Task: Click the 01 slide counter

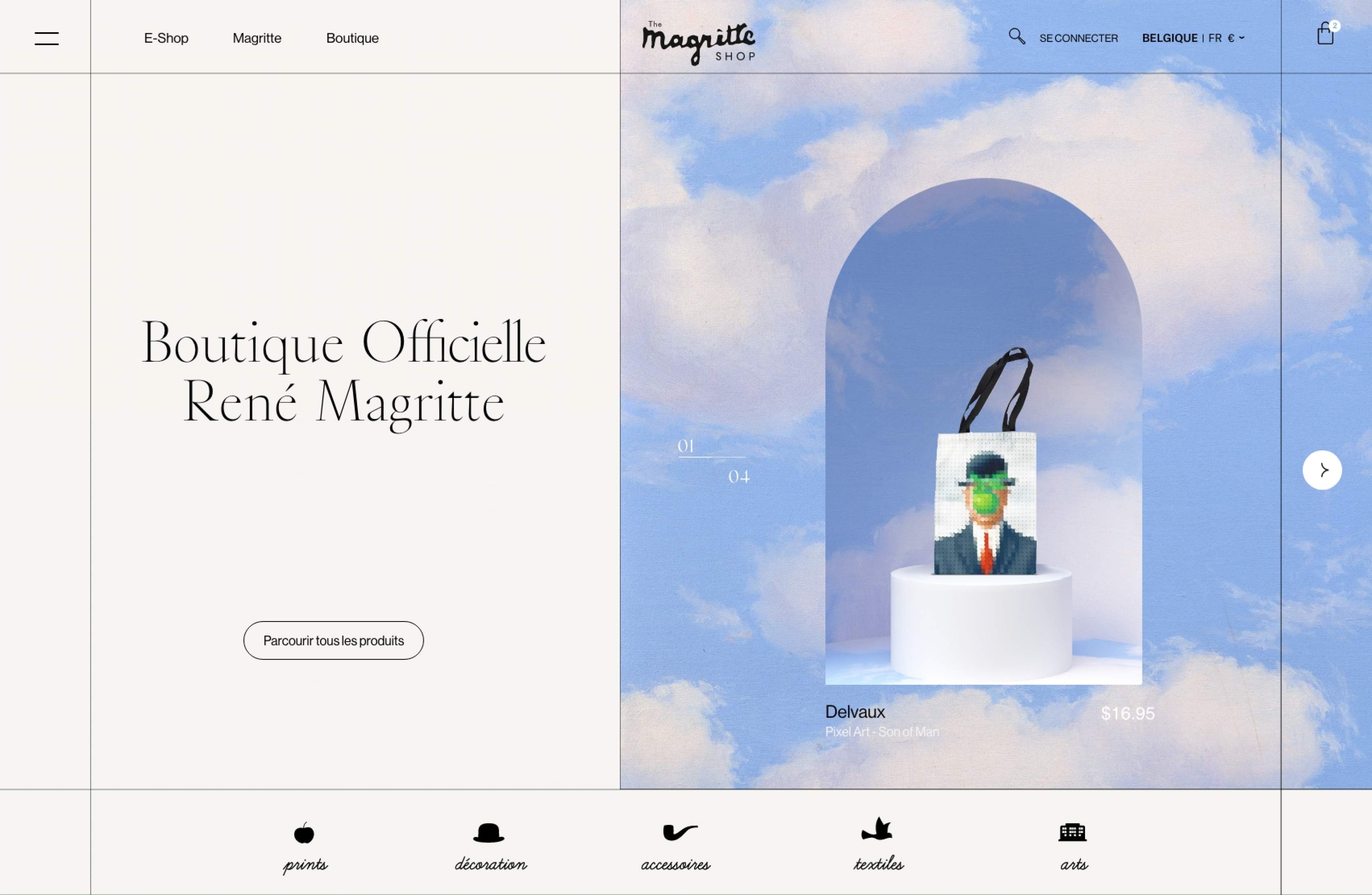Action: [686, 446]
